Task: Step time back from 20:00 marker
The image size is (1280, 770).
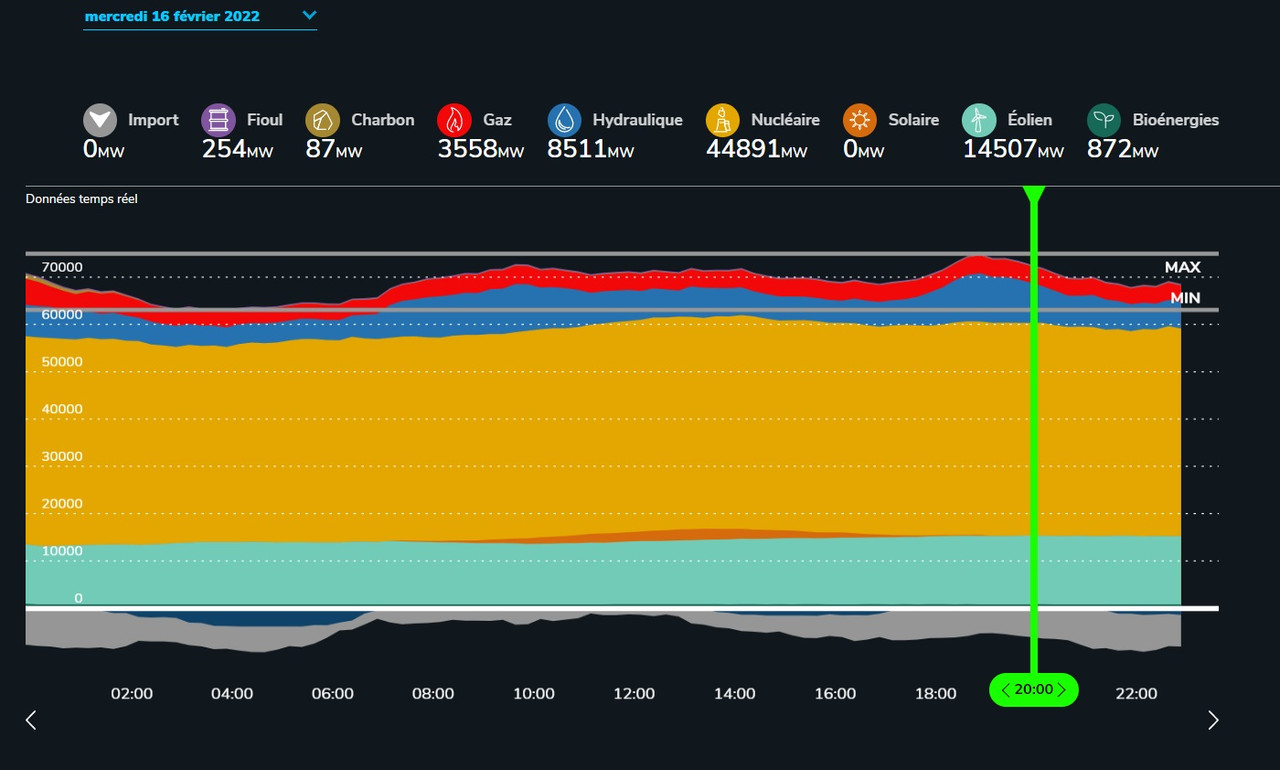Action: click(x=1005, y=690)
